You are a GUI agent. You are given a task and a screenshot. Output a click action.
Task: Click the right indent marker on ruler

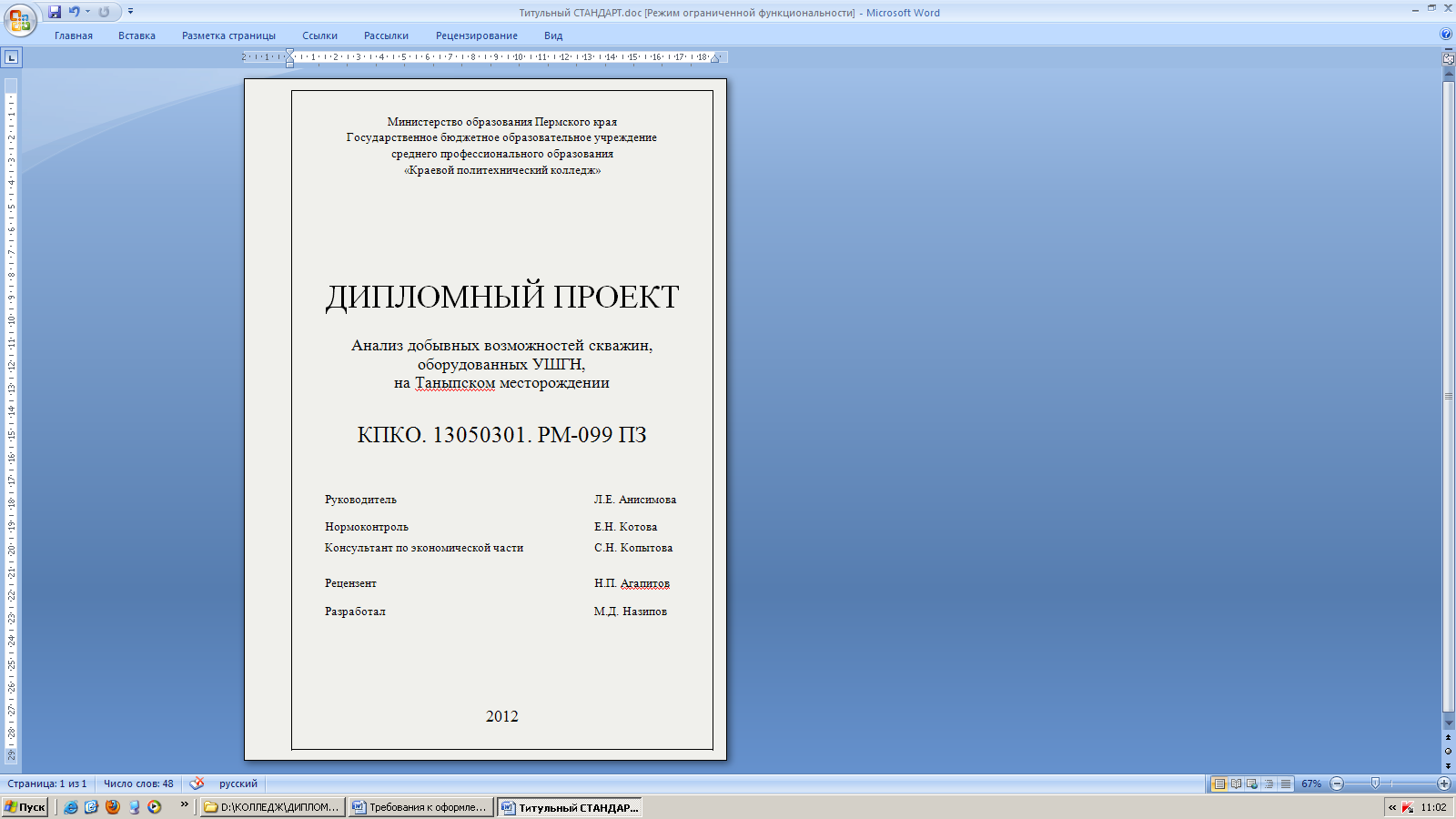[x=715, y=59]
